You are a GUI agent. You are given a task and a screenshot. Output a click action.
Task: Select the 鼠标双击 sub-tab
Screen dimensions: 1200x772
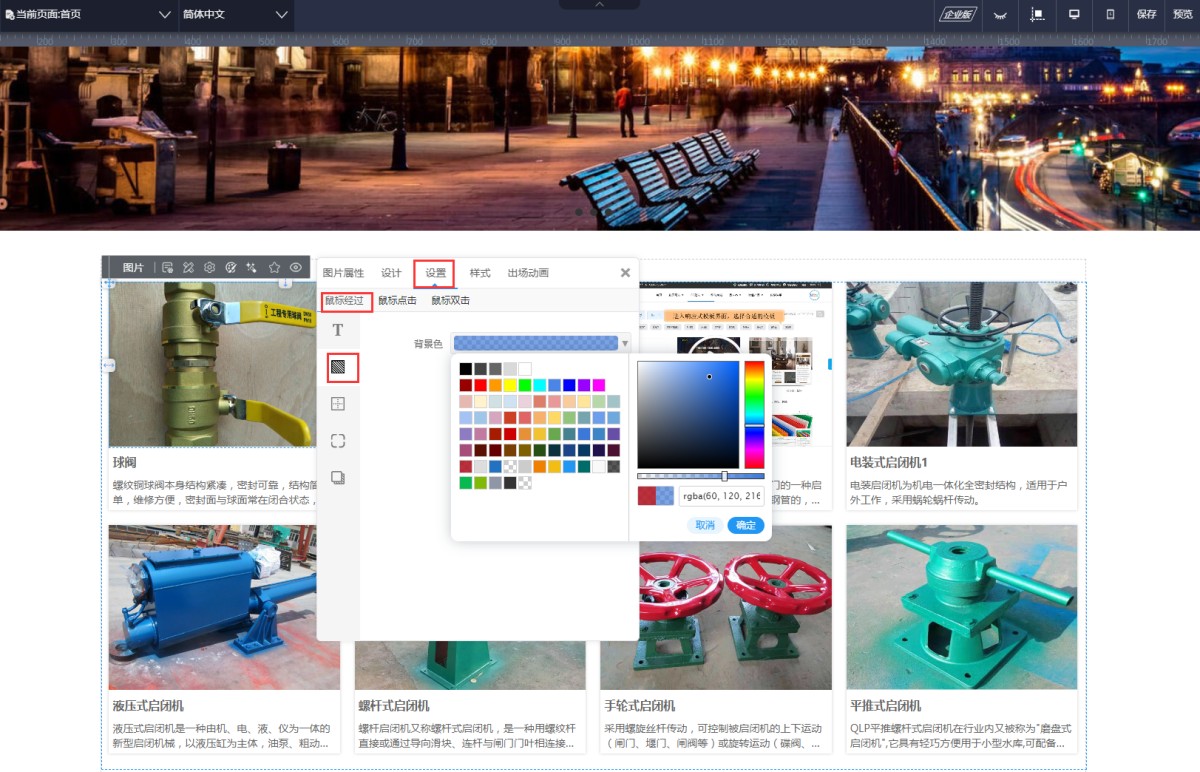click(x=450, y=301)
